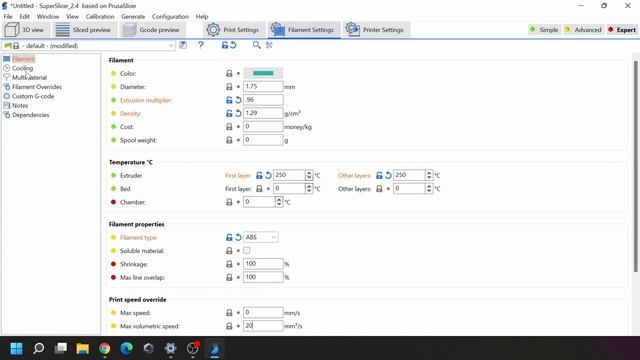Reset Extruder other layers temperature arrow
Image resolution: width=640 pixels, height=360 pixels.
388,176
